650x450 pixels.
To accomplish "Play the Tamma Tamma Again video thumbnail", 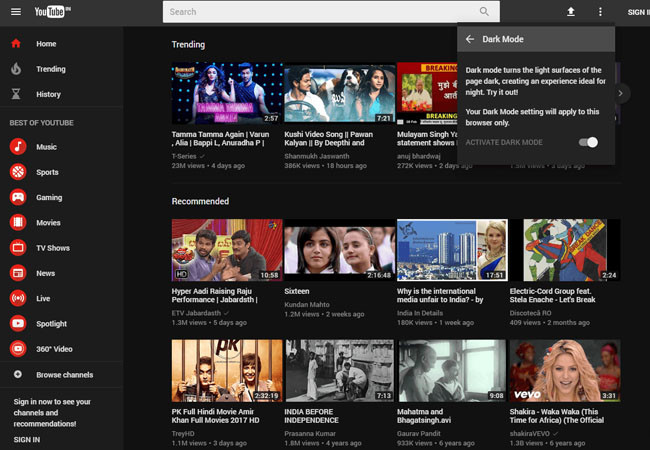I will coord(226,93).
